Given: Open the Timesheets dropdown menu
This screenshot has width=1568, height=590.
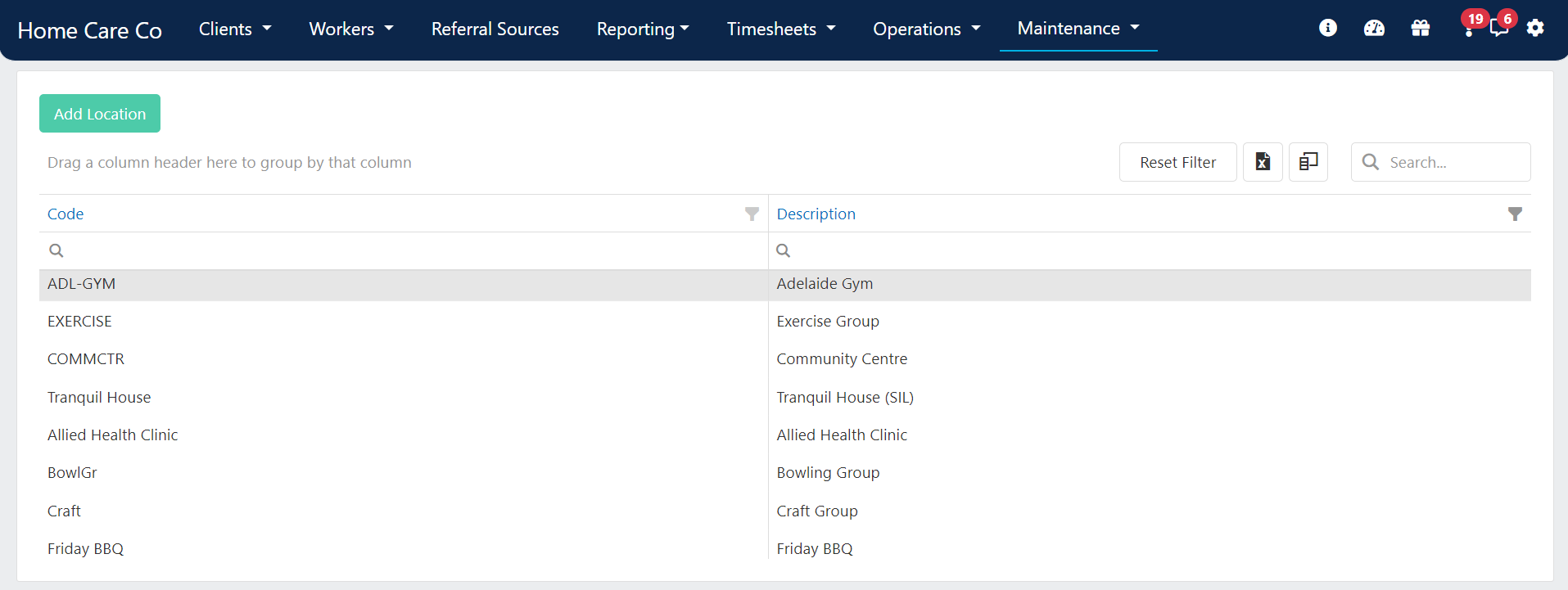Looking at the screenshot, I should [781, 29].
